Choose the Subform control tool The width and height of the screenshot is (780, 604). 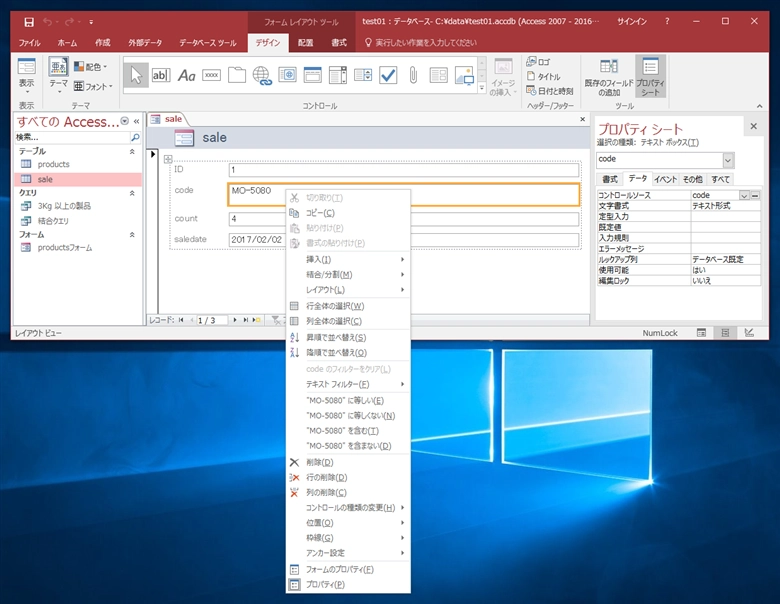pyautogui.click(x=439, y=76)
